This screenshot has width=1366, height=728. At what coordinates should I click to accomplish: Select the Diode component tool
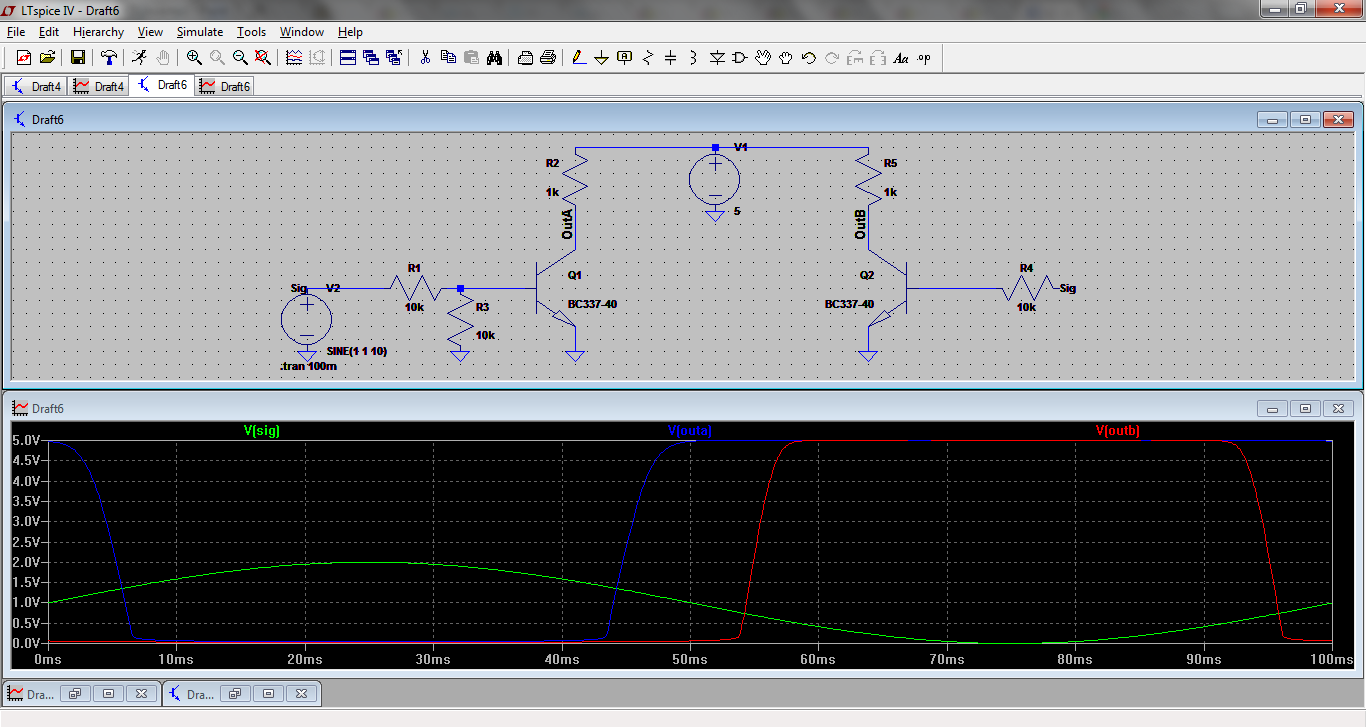pos(717,58)
